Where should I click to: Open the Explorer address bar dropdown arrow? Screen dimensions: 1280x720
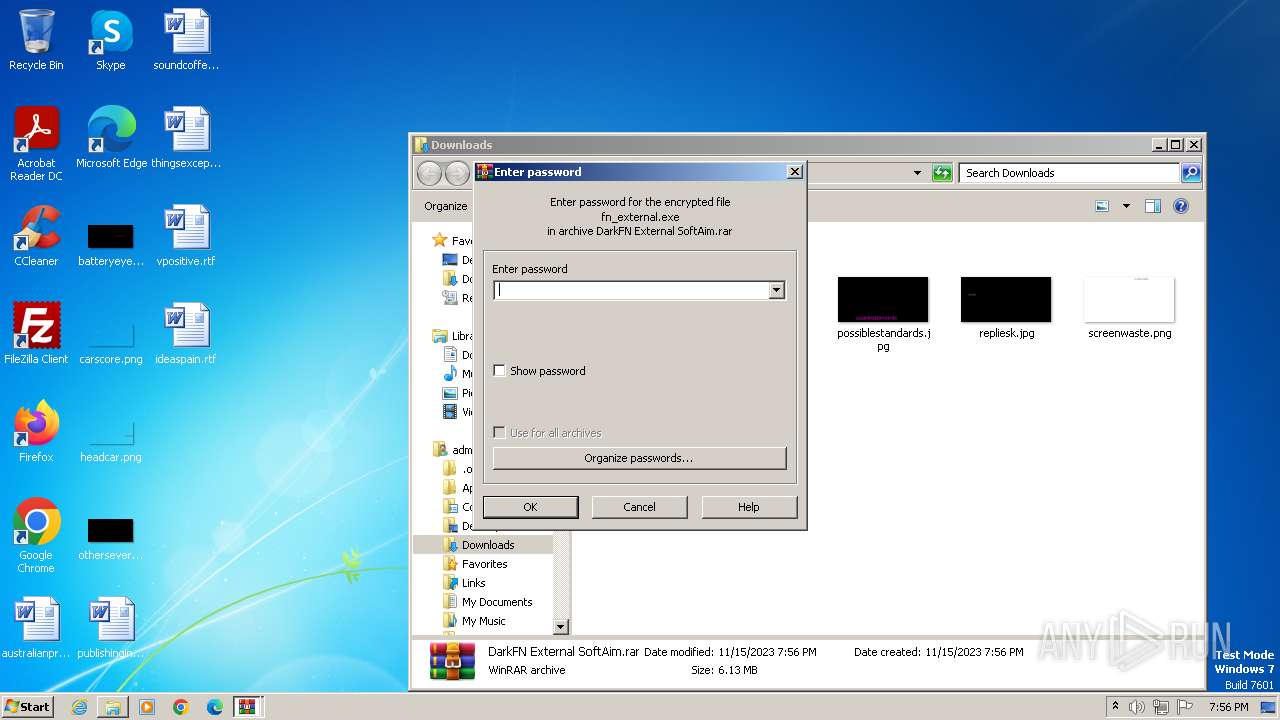917,173
